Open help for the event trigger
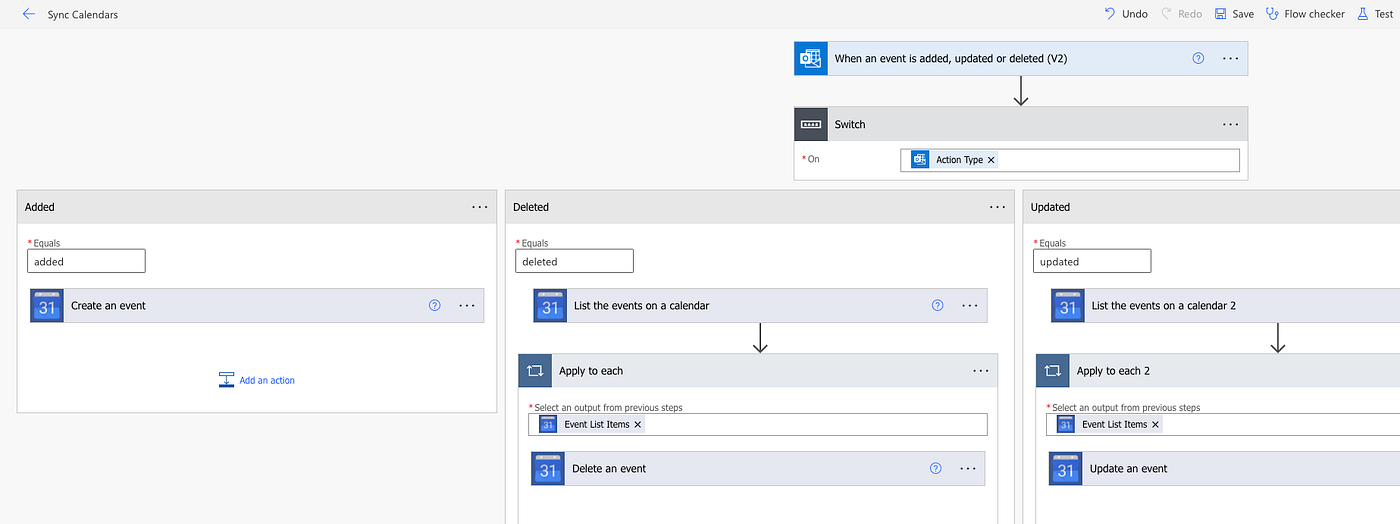1400x524 pixels. click(x=1198, y=59)
